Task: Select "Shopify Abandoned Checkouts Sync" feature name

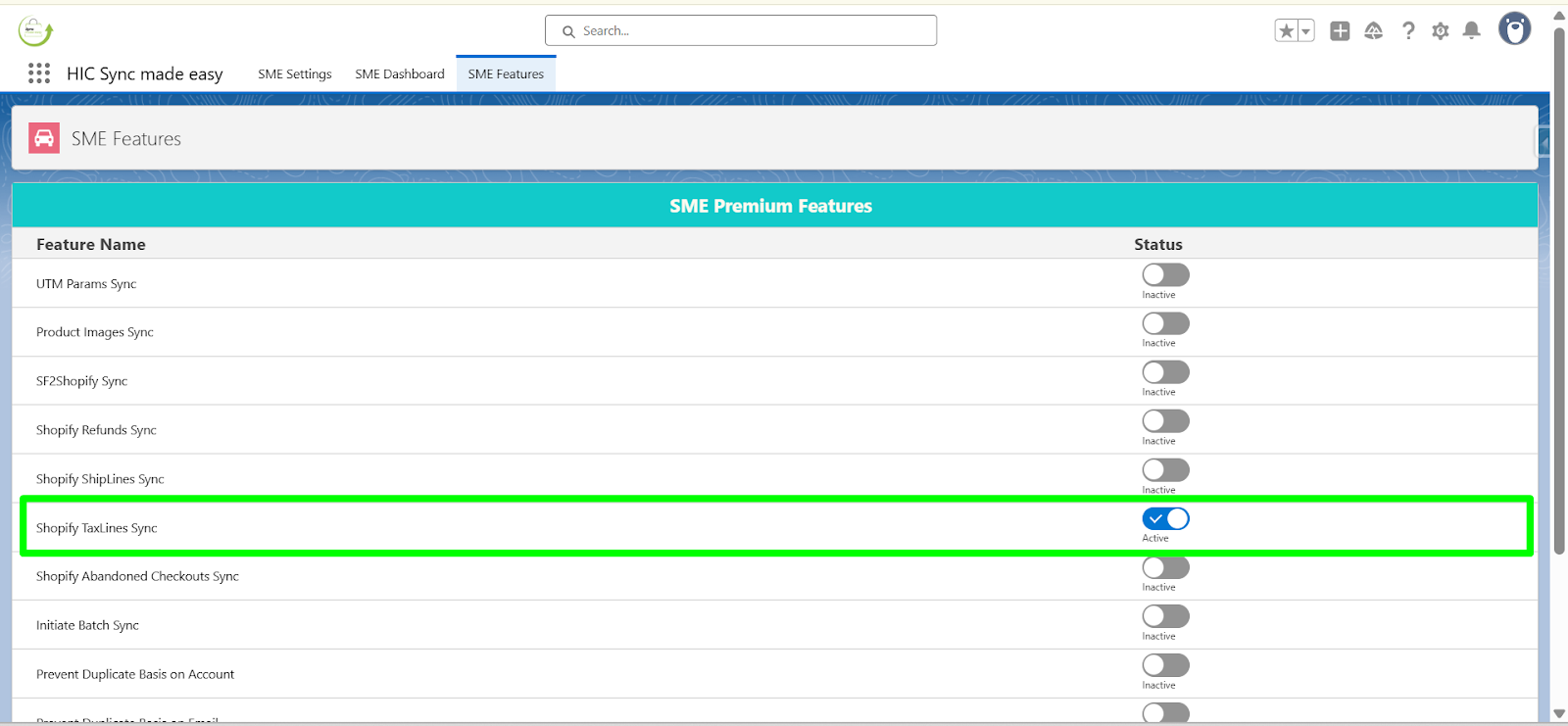Action: [x=137, y=576]
